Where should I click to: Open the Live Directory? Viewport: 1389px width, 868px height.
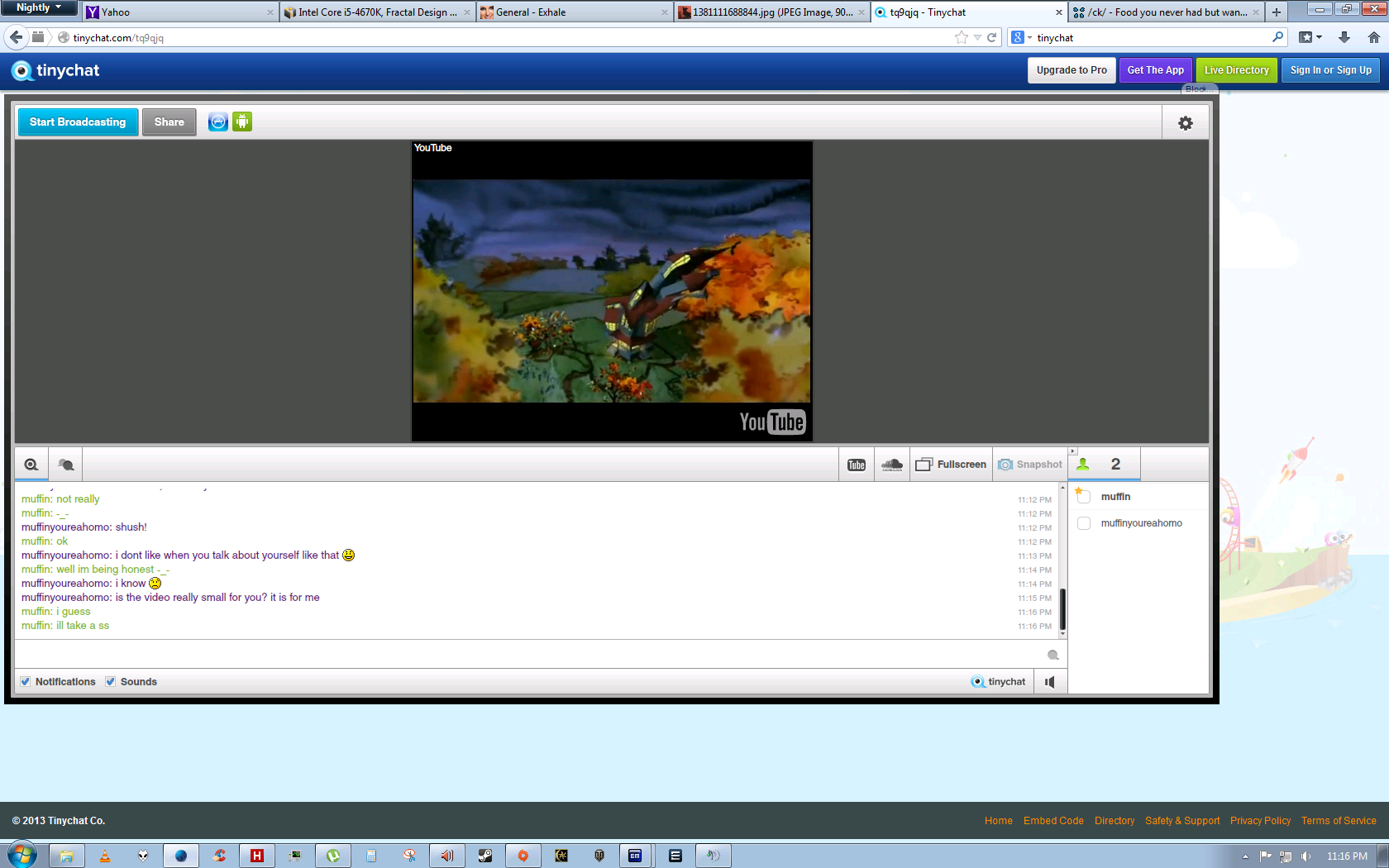coord(1237,70)
